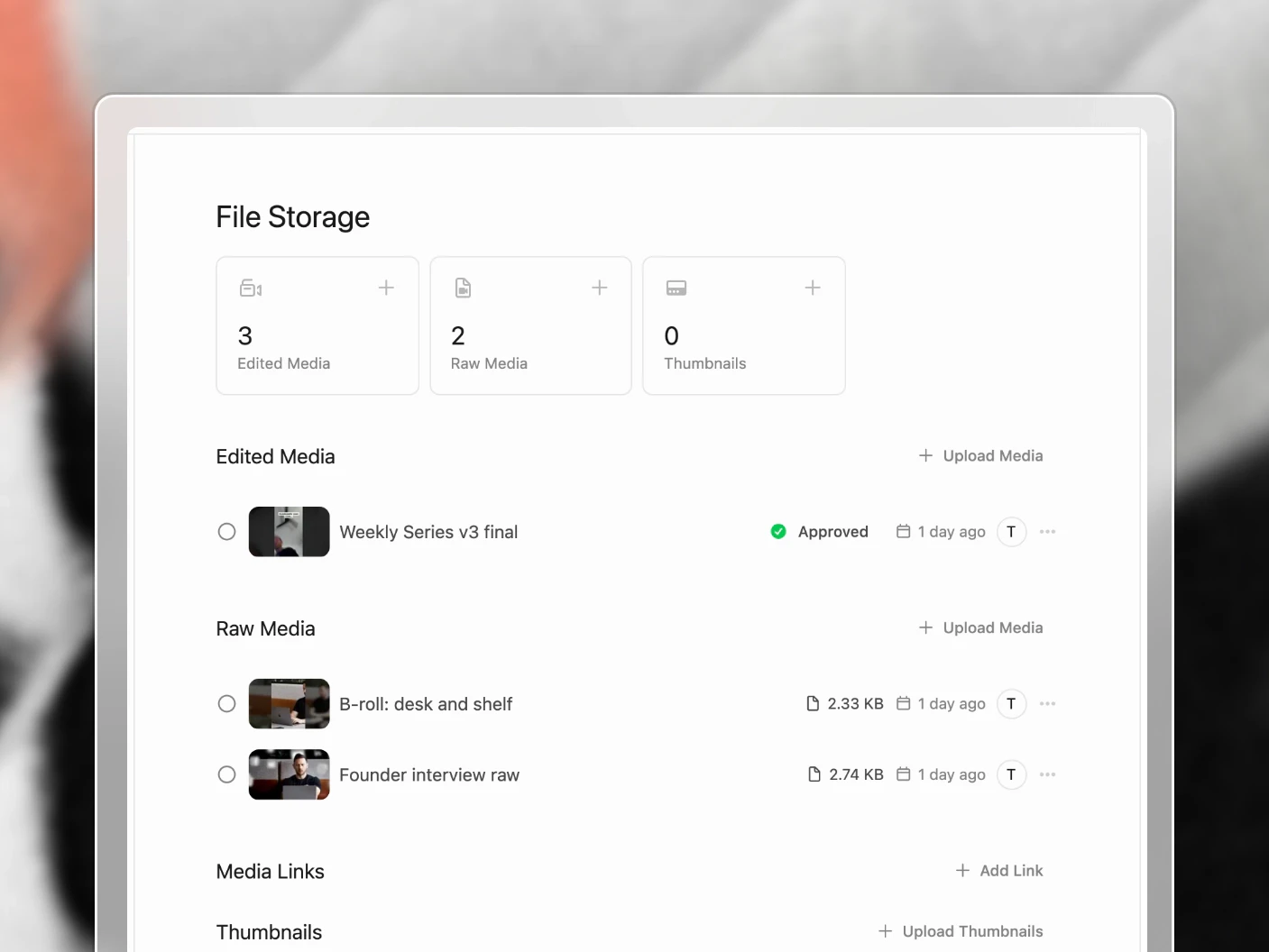Click the 2 Raw Media count
This screenshot has height=952, width=1269.
(458, 336)
